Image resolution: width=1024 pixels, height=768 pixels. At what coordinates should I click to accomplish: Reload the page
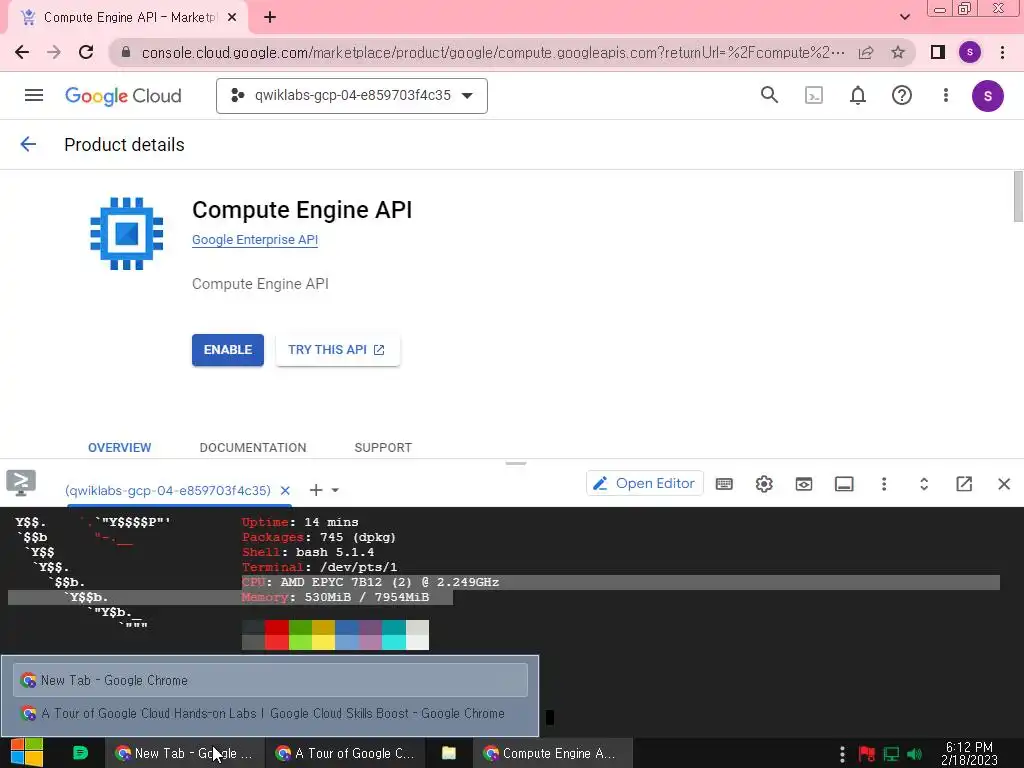pyautogui.click(x=86, y=52)
